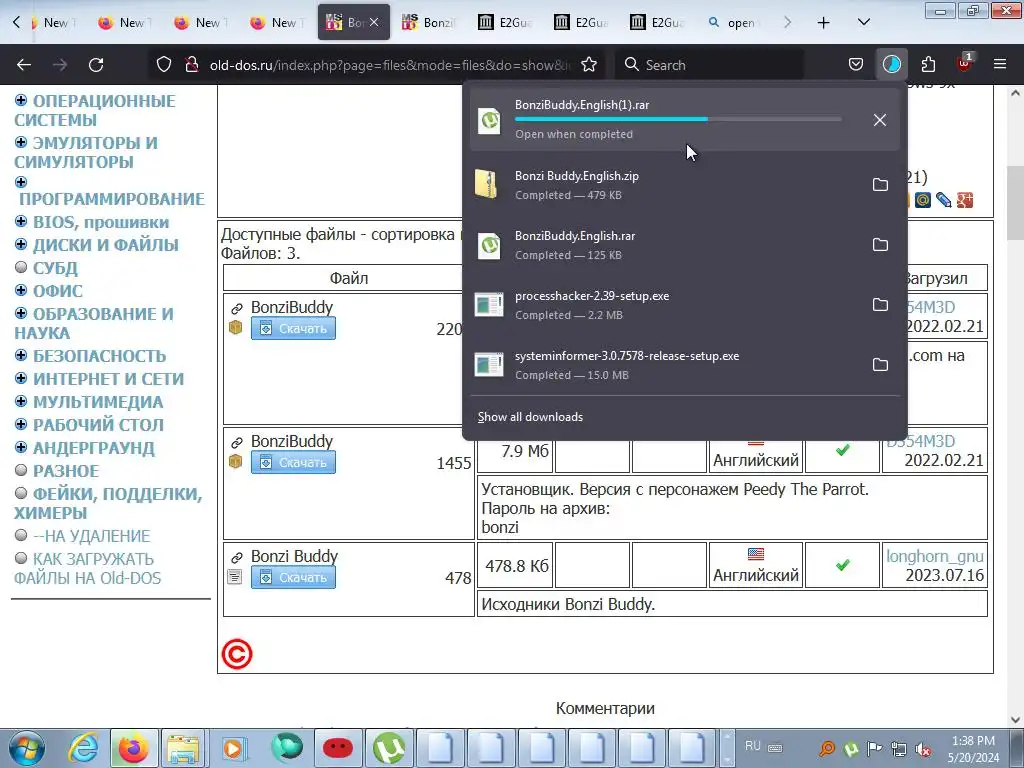Expand ДИСКИ И ФАЙЛЫ category
The height and width of the screenshot is (768, 1024).
[21, 244]
